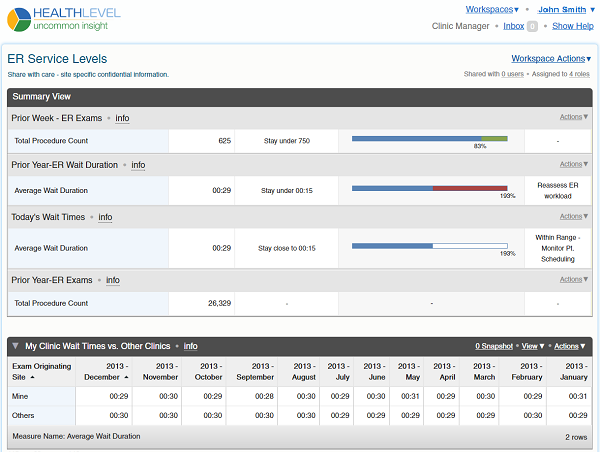This screenshot has height=452, width=600.
Task: Click the 4 roles assigned link
Action: pyautogui.click(x=578, y=74)
